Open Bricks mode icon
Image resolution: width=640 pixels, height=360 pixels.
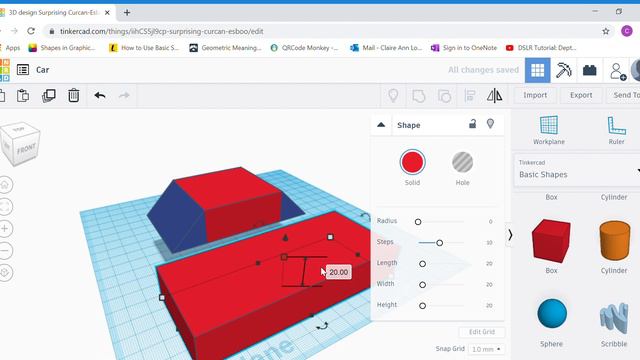coord(589,70)
